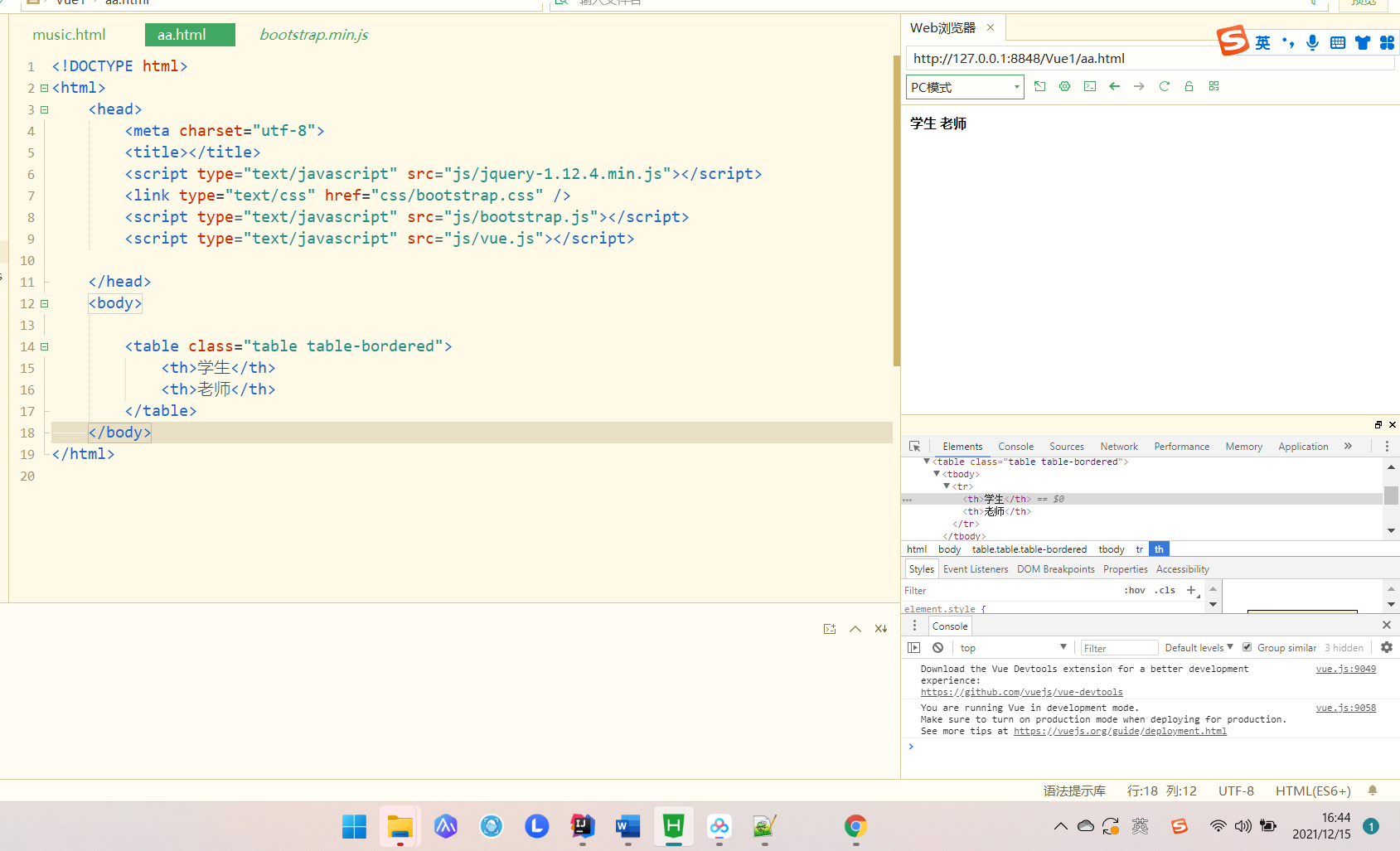Open page in external browser icon

click(1039, 86)
